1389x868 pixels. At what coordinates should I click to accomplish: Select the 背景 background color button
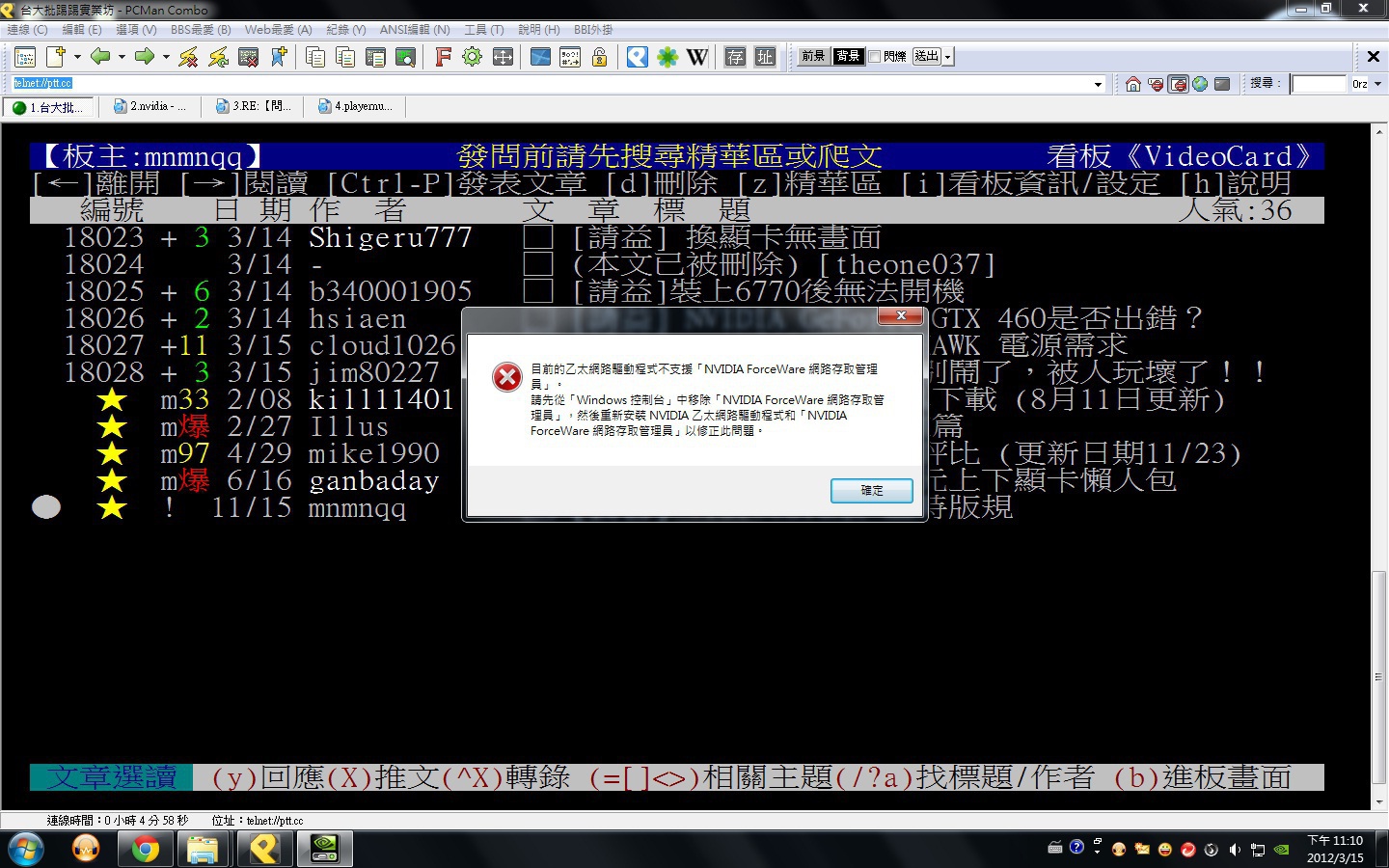point(848,57)
